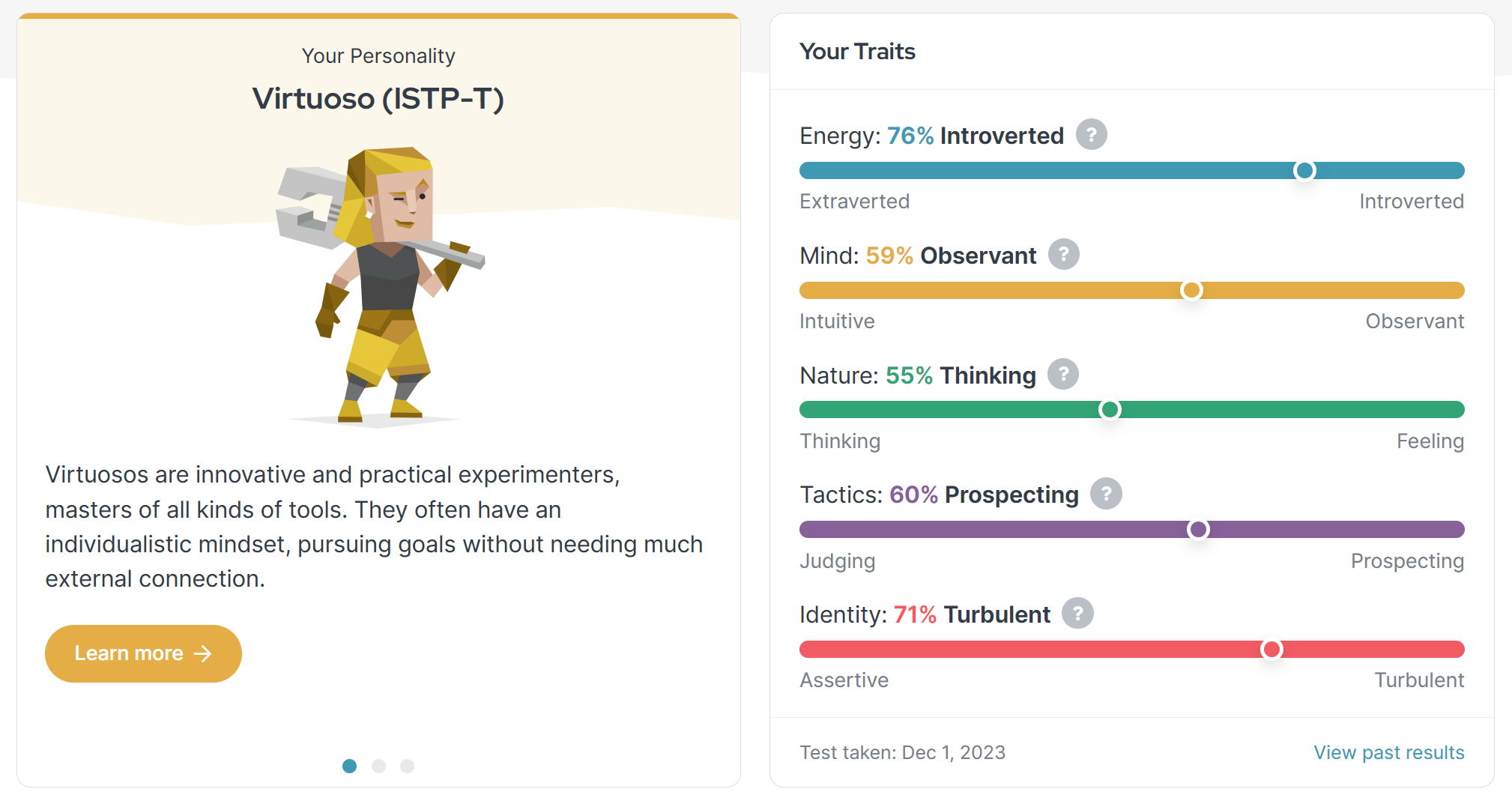
Task: Open the Tactics trait help icon
Action: click(x=1105, y=494)
